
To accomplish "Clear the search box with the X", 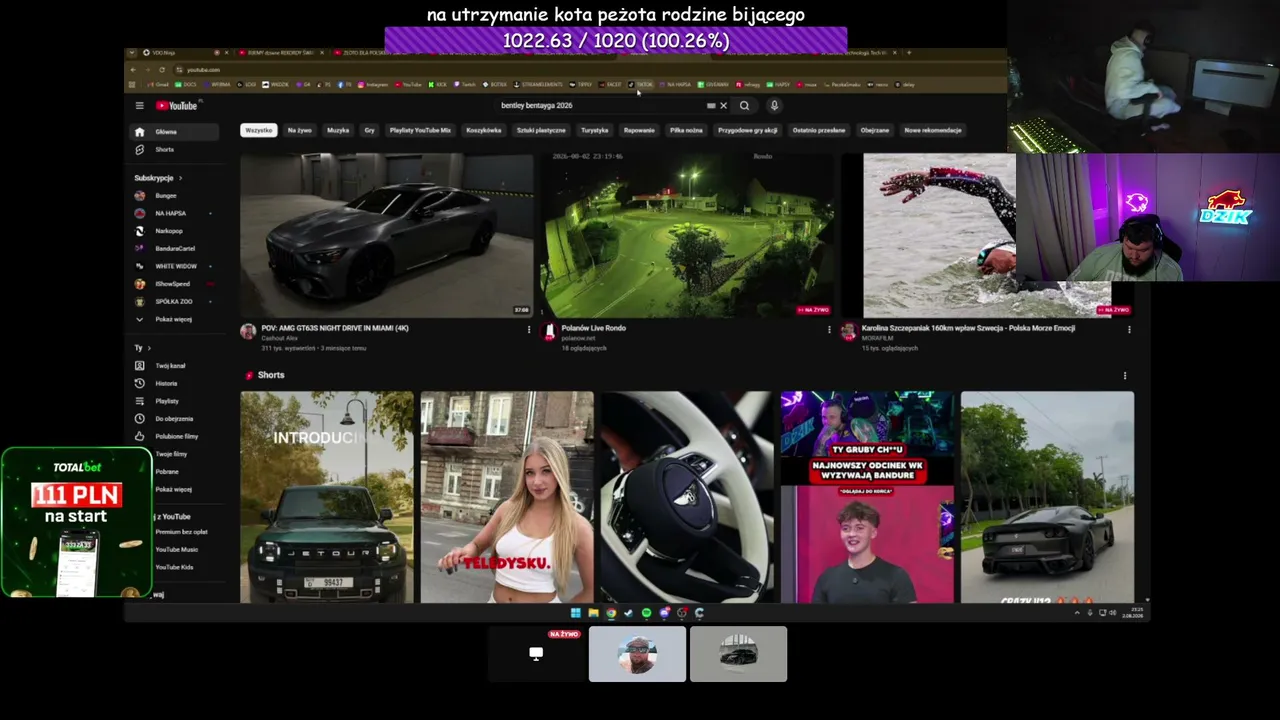I will (x=723, y=105).
